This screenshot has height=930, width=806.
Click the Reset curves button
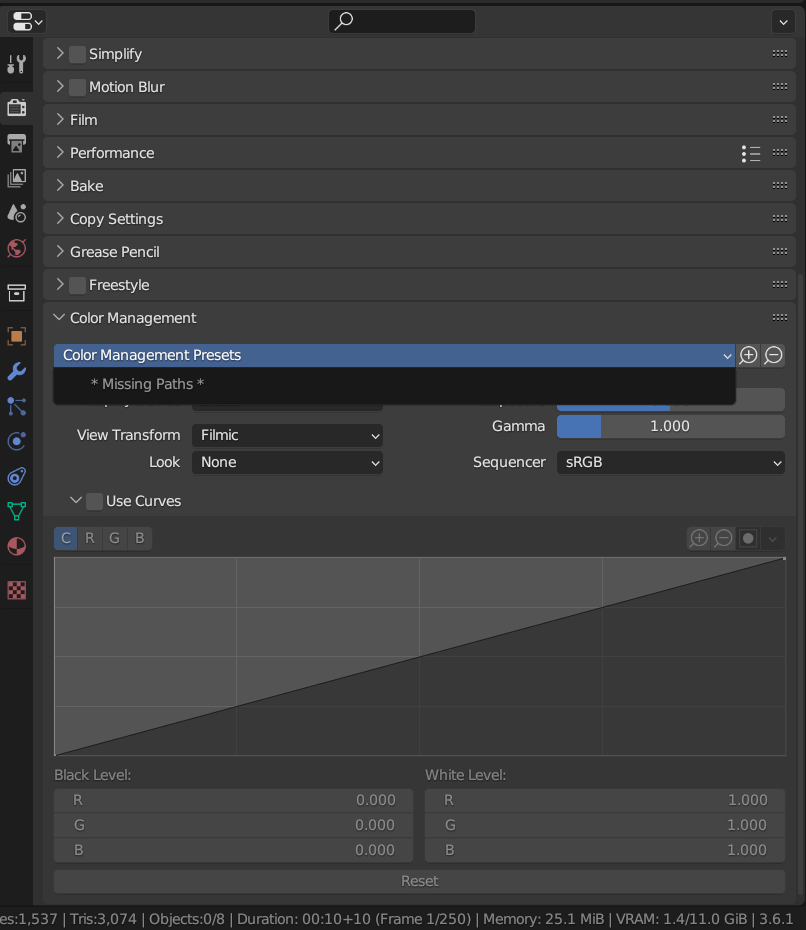419,881
